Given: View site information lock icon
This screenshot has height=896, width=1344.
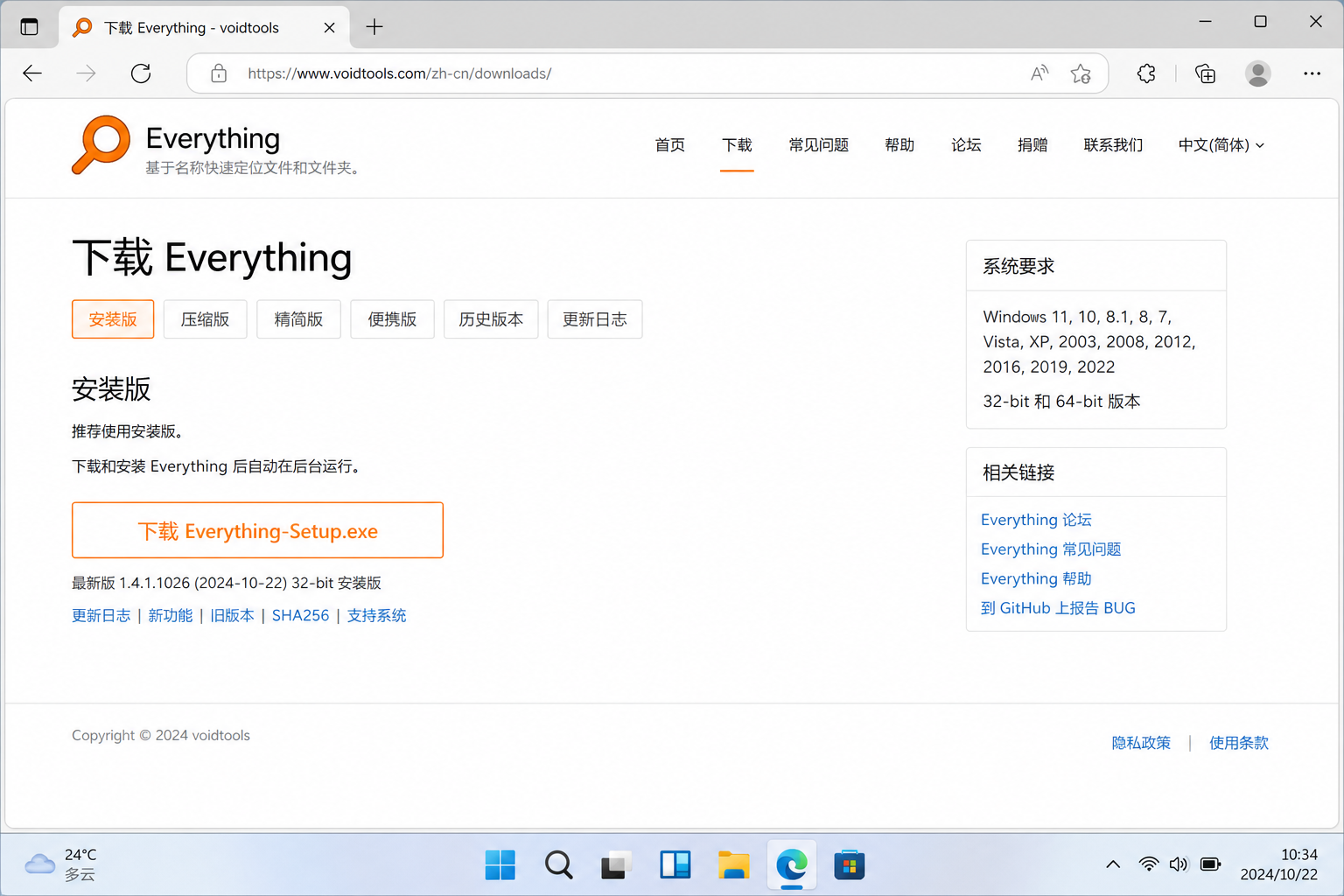Looking at the screenshot, I should pyautogui.click(x=219, y=73).
